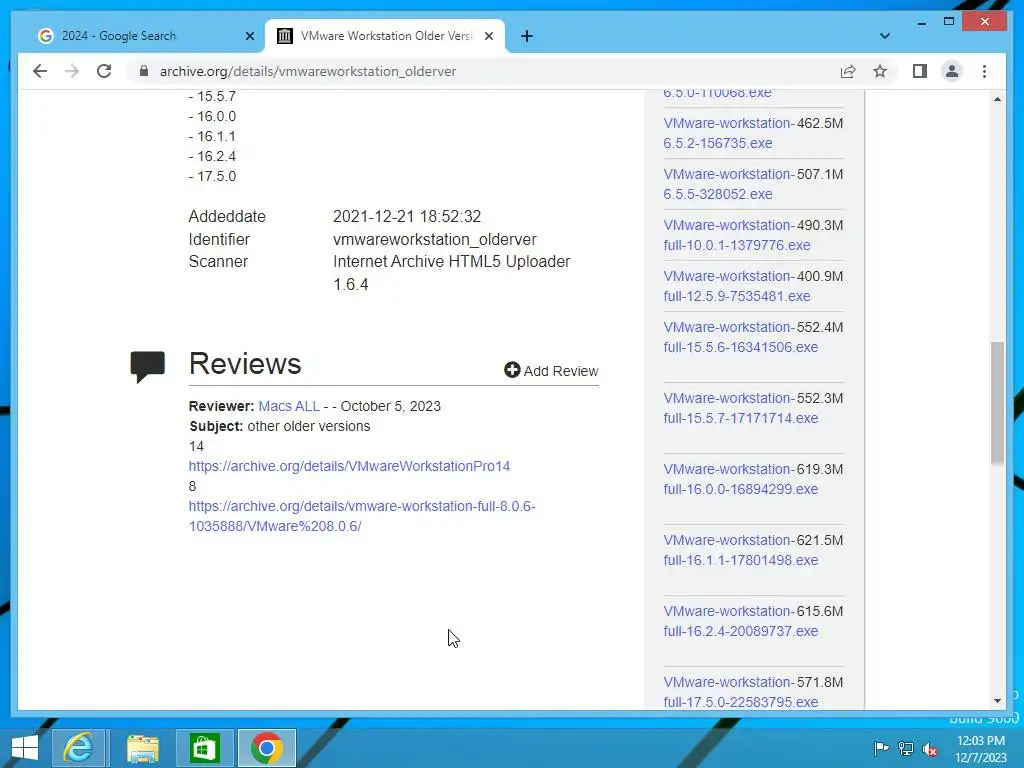This screenshot has width=1024, height=768.
Task: Open the Windows Start menu
Action: point(24,748)
